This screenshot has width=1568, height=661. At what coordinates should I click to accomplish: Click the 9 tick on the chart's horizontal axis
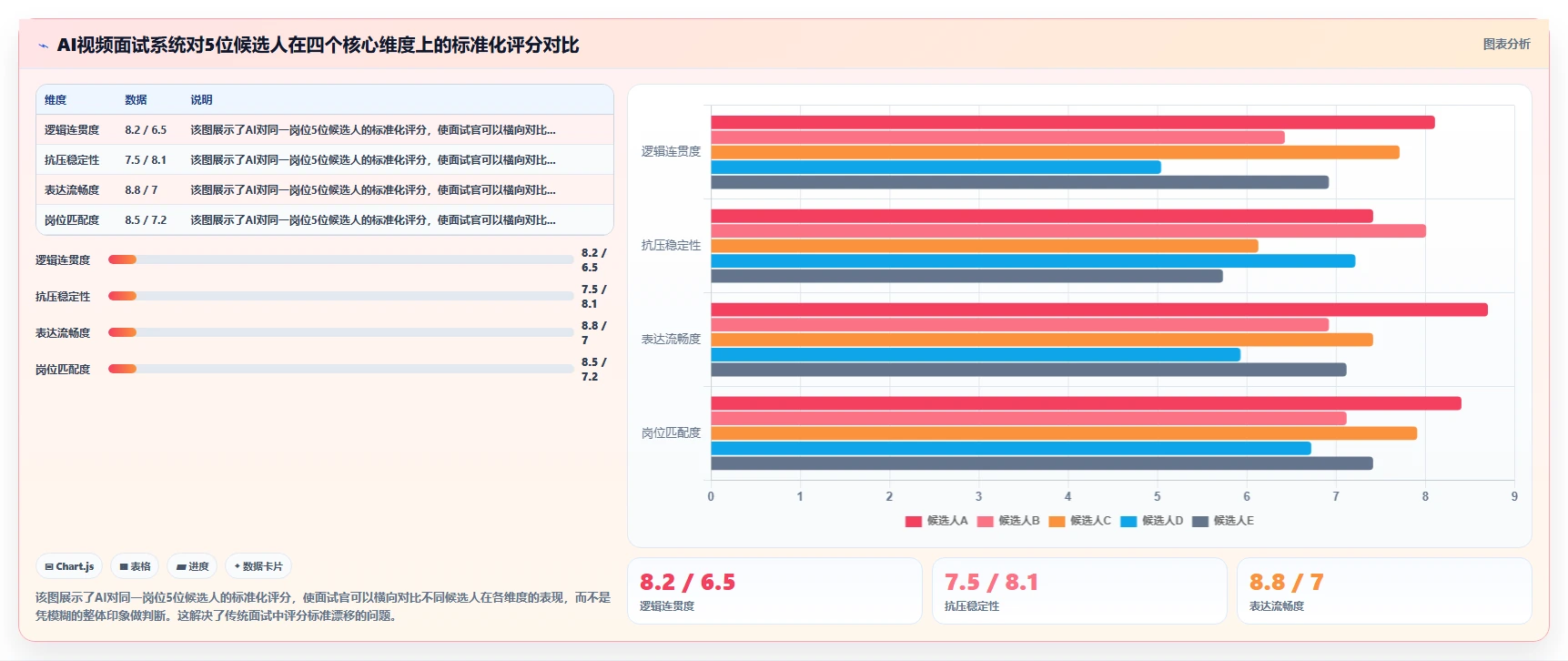click(1514, 496)
